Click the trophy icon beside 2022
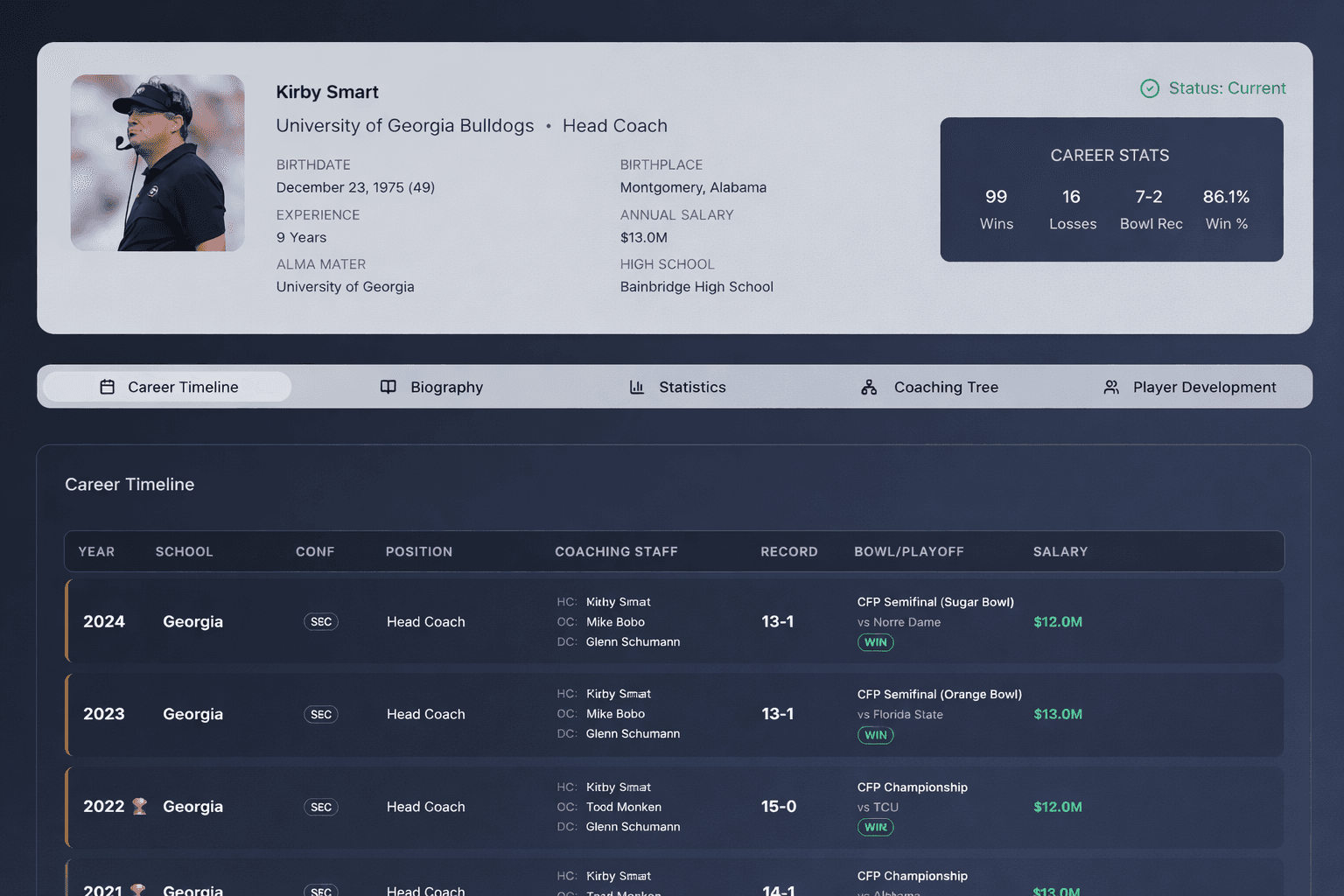1344x896 pixels. tap(139, 806)
